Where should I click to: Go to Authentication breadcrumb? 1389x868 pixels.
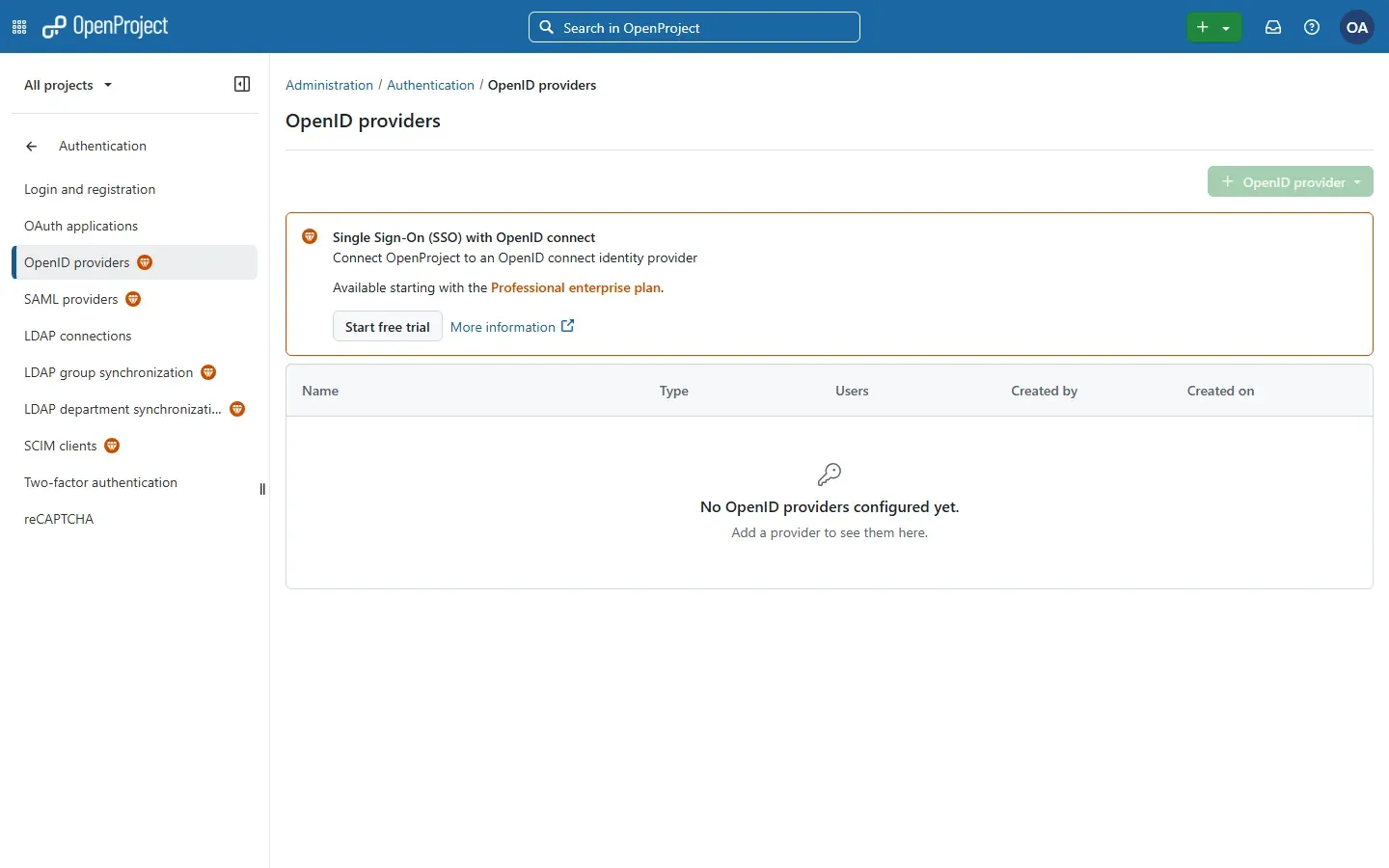point(430,85)
